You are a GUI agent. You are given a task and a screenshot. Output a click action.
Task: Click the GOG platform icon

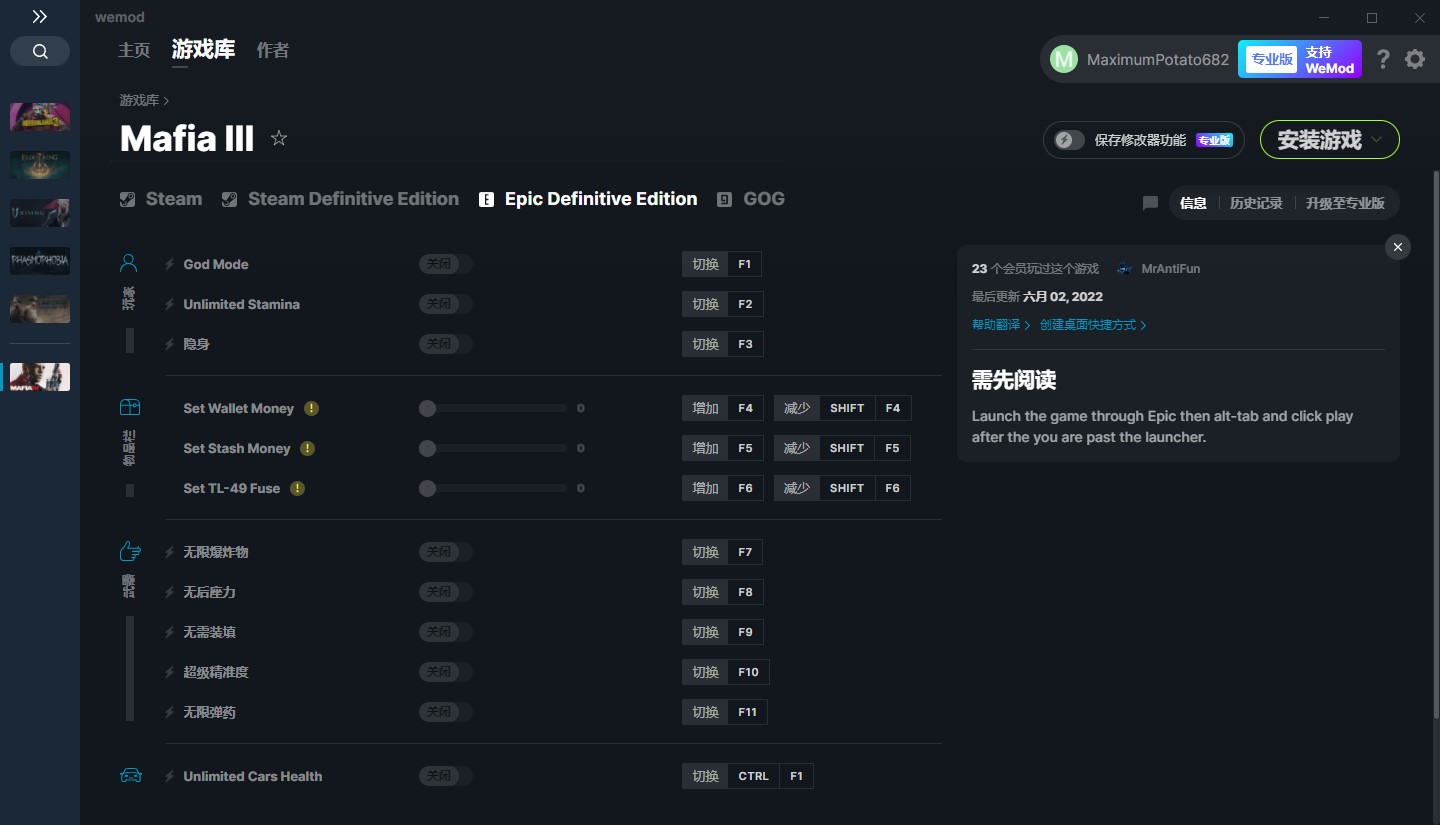(x=725, y=199)
